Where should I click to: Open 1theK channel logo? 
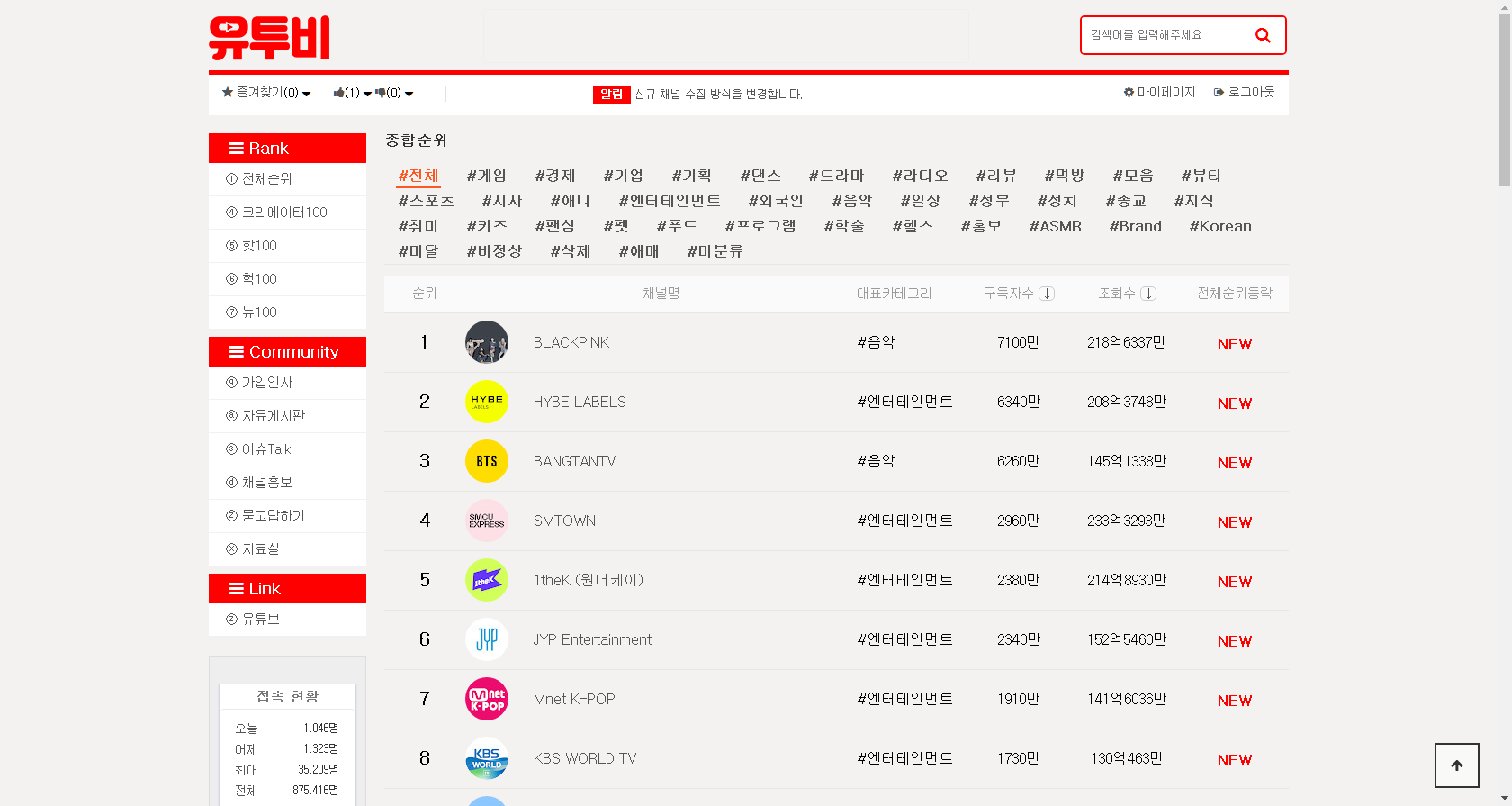(x=487, y=580)
